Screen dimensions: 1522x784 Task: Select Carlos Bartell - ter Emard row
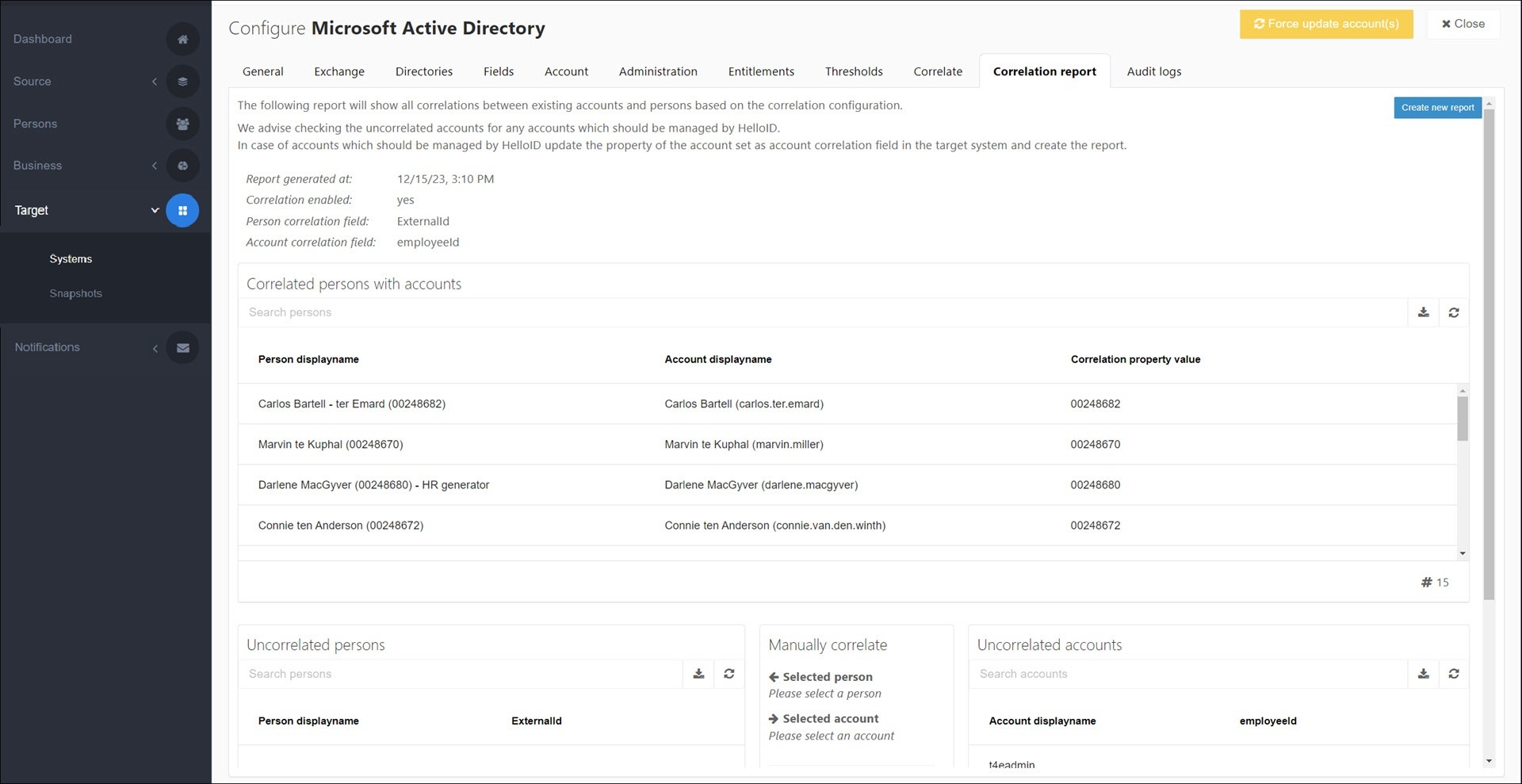pos(847,404)
